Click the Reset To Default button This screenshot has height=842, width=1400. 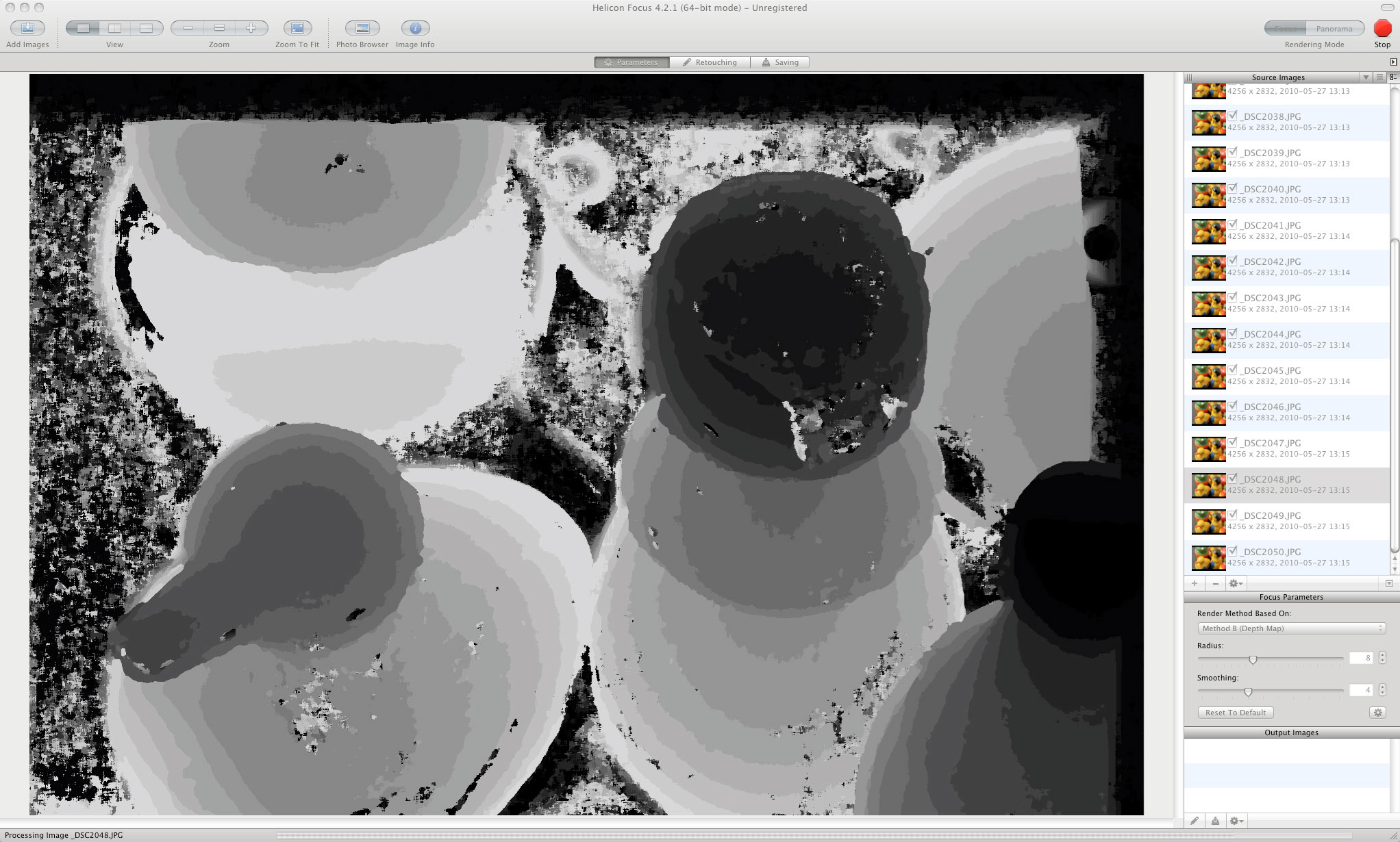(1236, 713)
